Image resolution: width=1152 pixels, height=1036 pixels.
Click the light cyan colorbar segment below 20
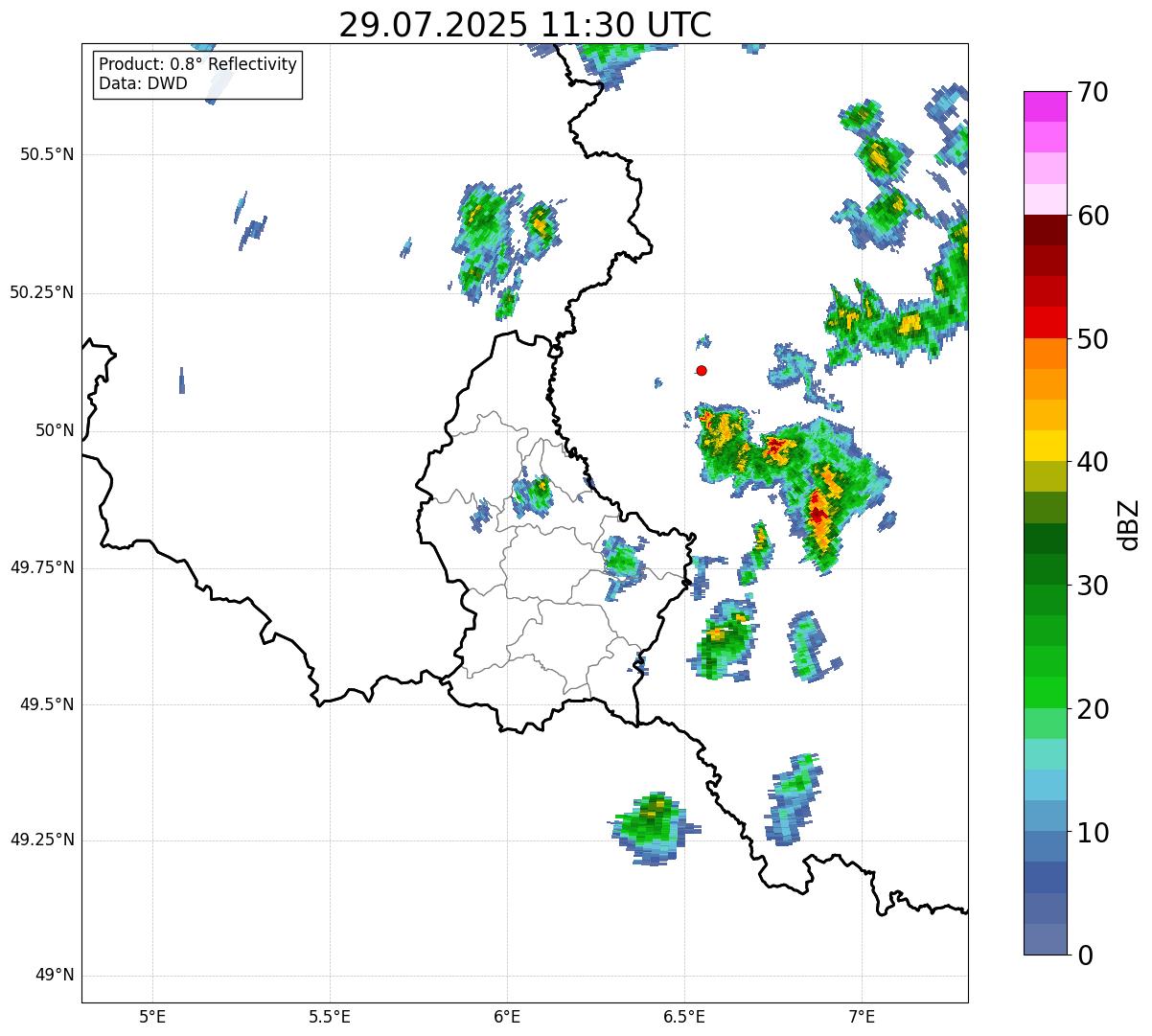[1045, 754]
